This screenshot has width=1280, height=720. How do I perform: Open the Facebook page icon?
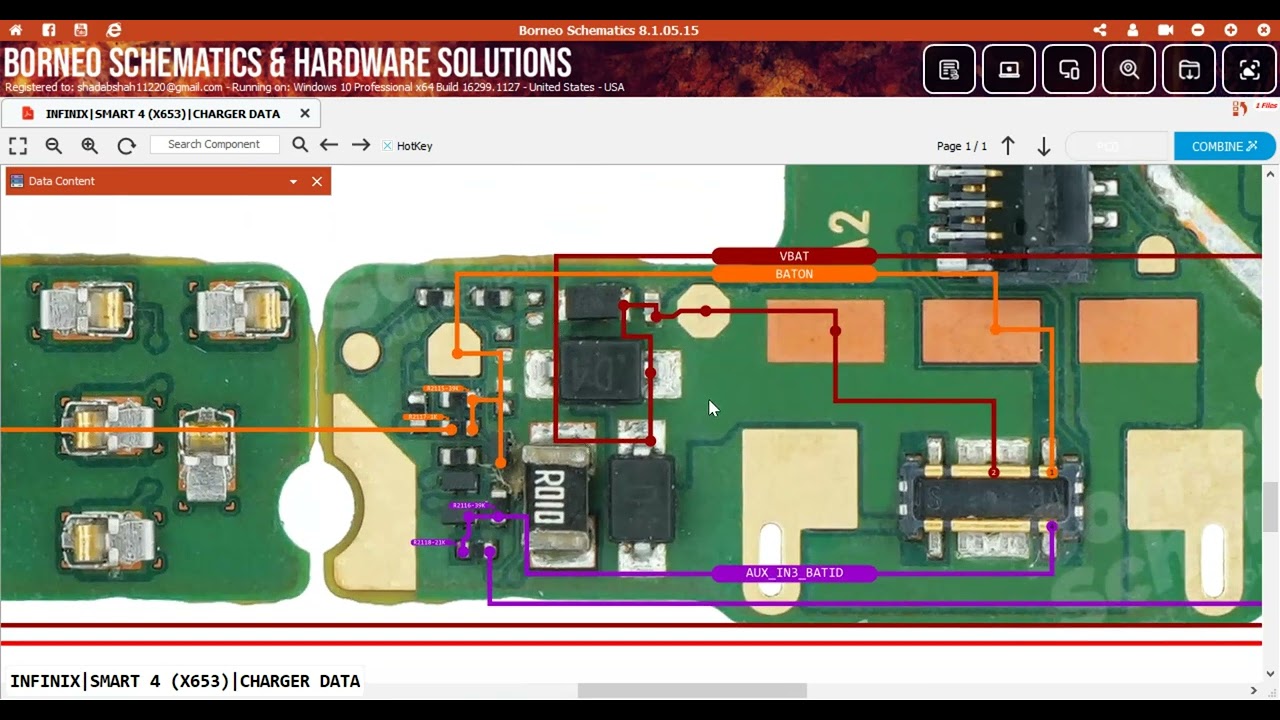tap(49, 30)
